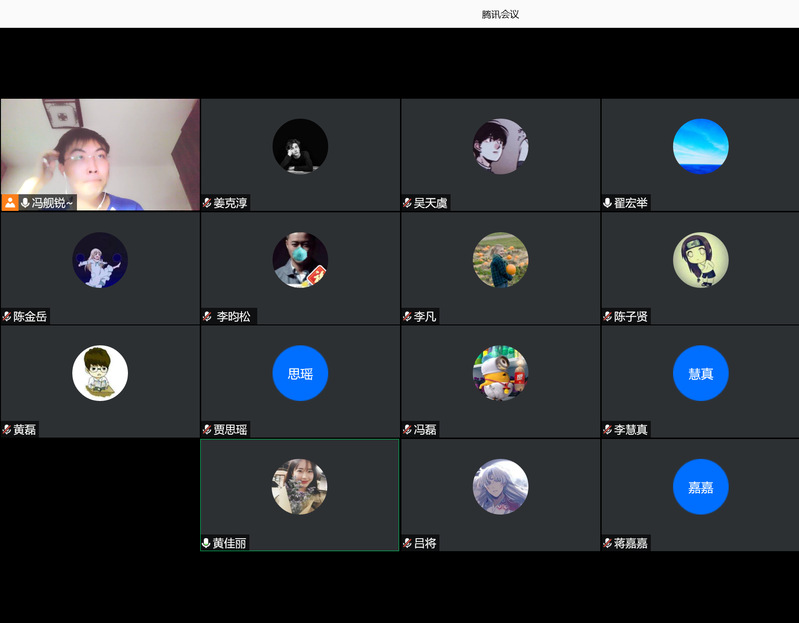Select 翟宏举's blue sky avatar
799x623 pixels.
coord(700,146)
